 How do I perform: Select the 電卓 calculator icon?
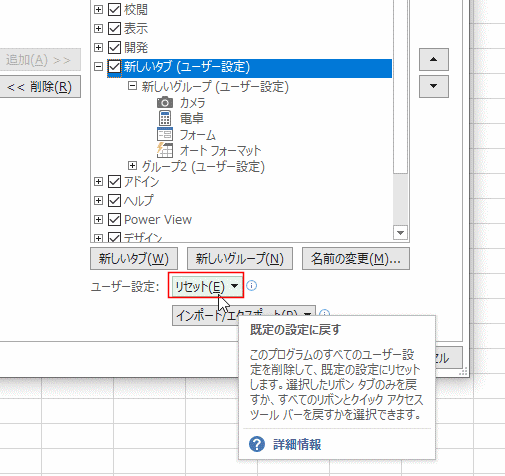click(165, 118)
